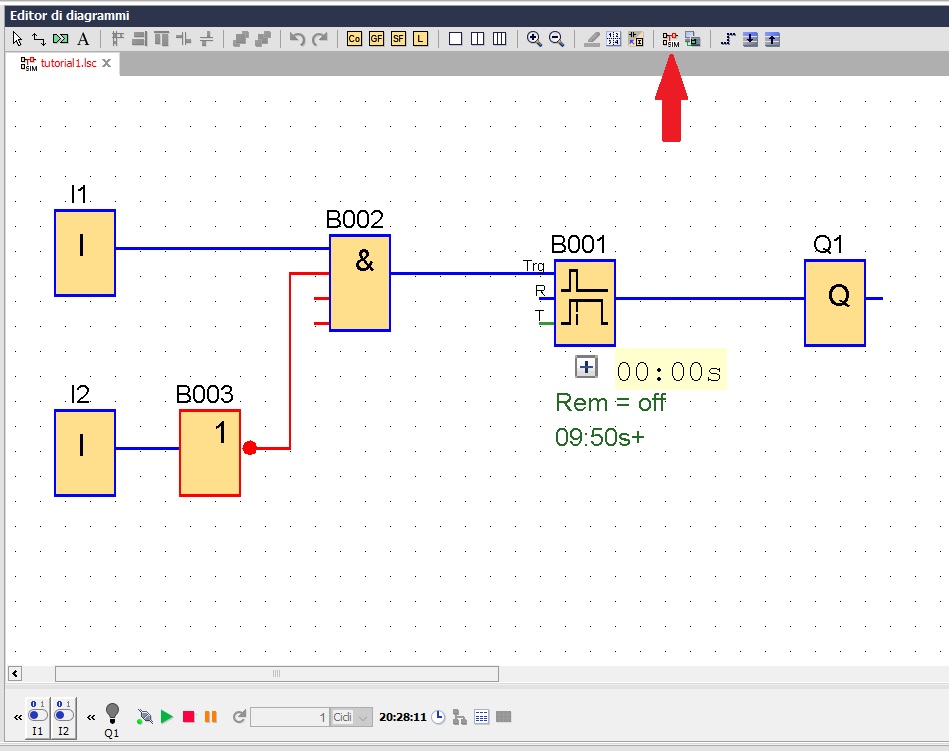Open the Cicli unit dropdown
Image resolution: width=949 pixels, height=751 pixels.
[x=362, y=717]
